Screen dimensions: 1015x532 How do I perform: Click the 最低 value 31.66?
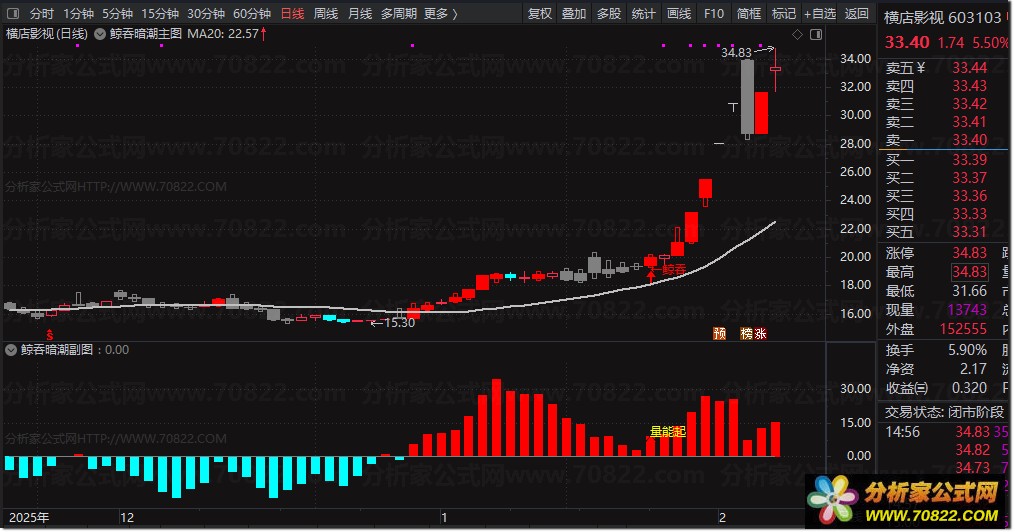point(969,291)
